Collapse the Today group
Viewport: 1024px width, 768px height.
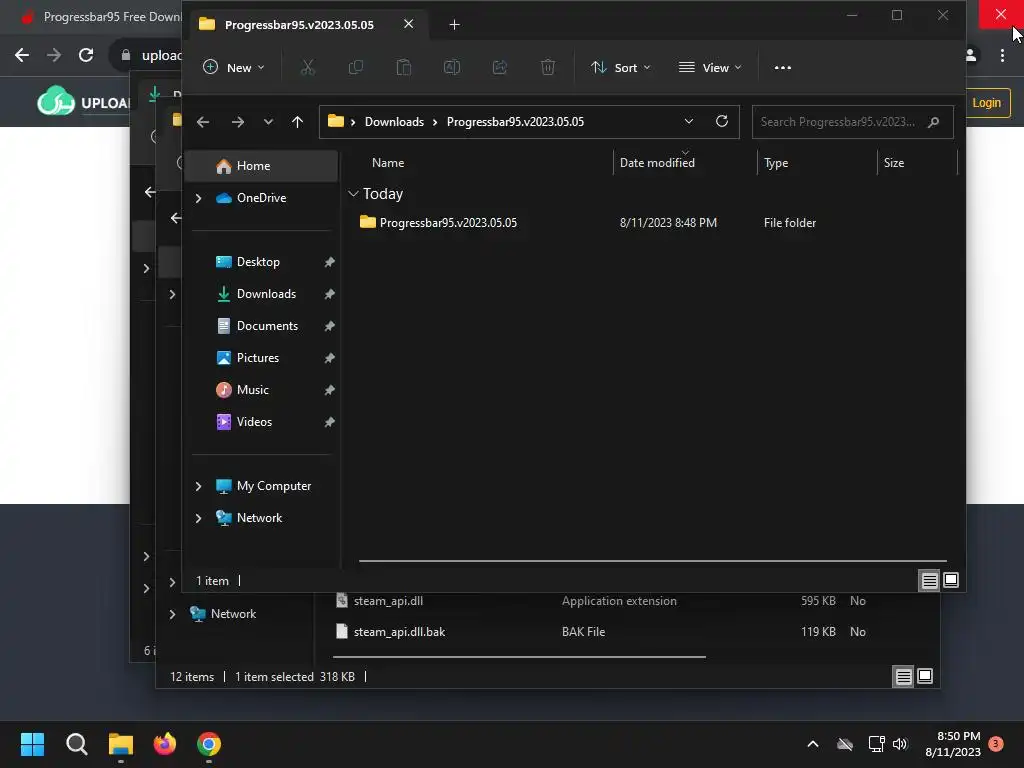click(x=353, y=194)
